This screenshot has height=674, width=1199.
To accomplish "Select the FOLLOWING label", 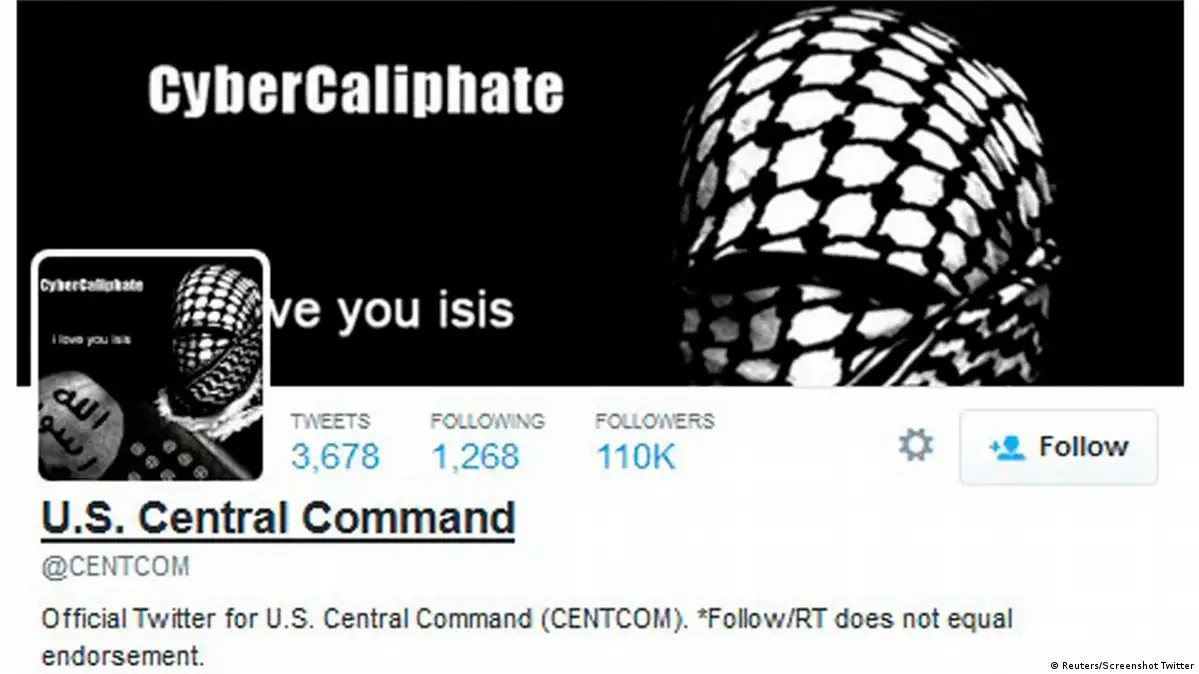I will coord(487,421).
